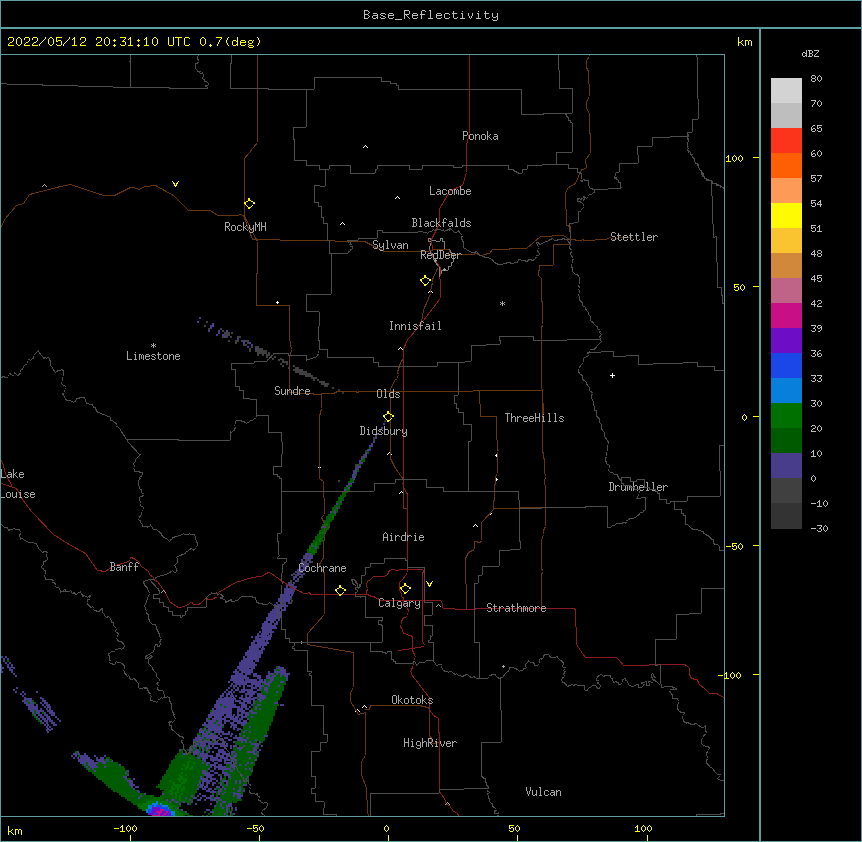Pick the bright green legend swatch below 30
The image size is (862, 842).
[x=786, y=416]
